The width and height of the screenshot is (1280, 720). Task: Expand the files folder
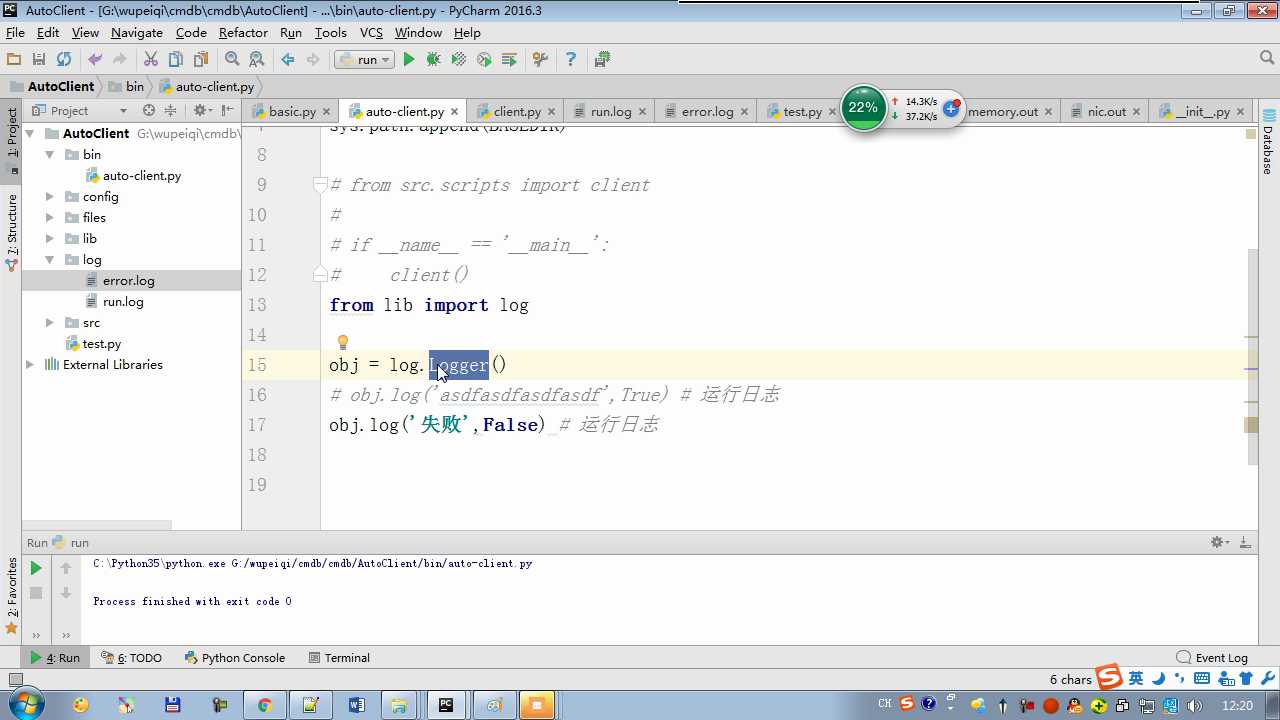point(50,218)
